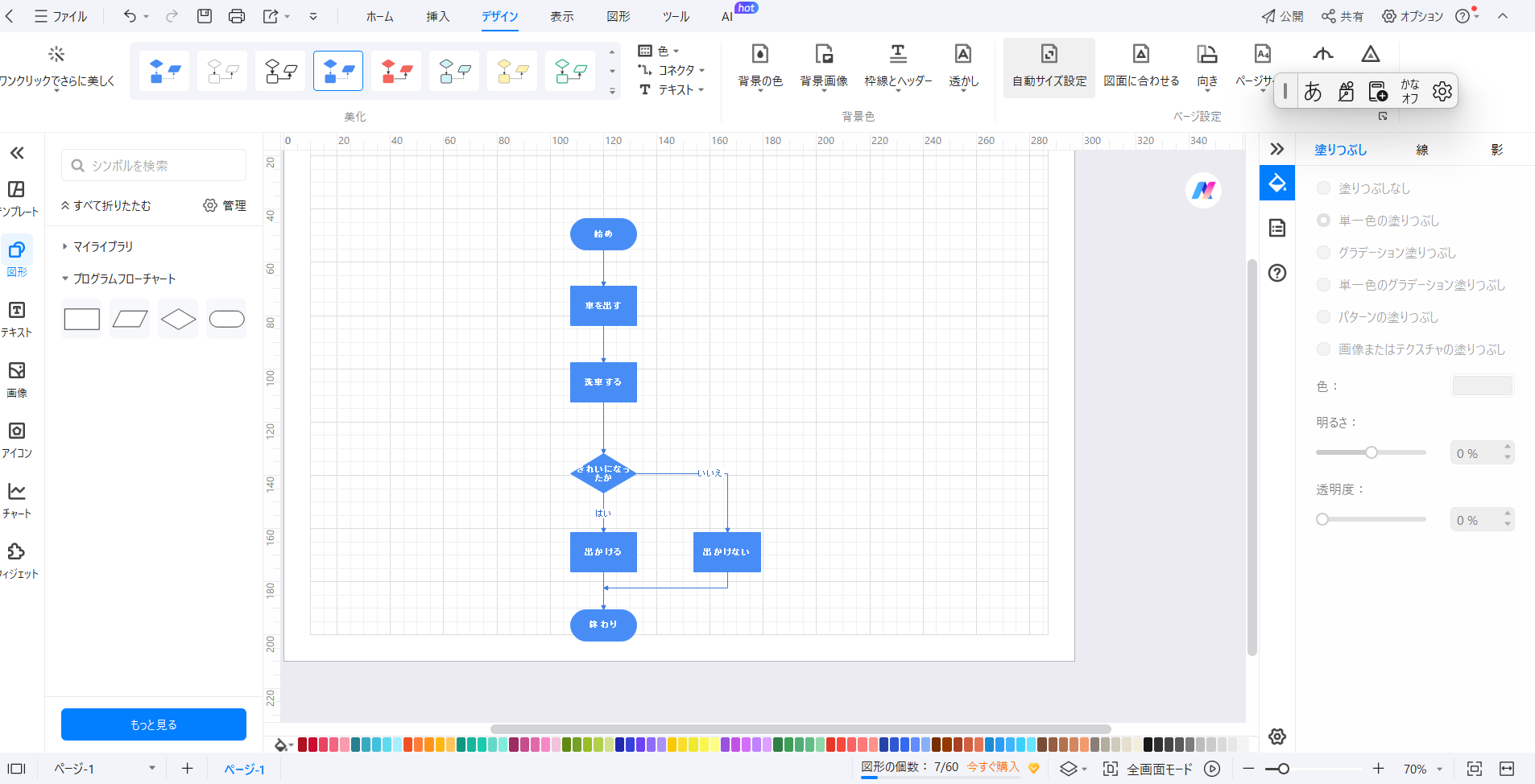The image size is (1535, 784).
Task: Switch to the Line (線) tab in right panel
Action: click(1422, 150)
